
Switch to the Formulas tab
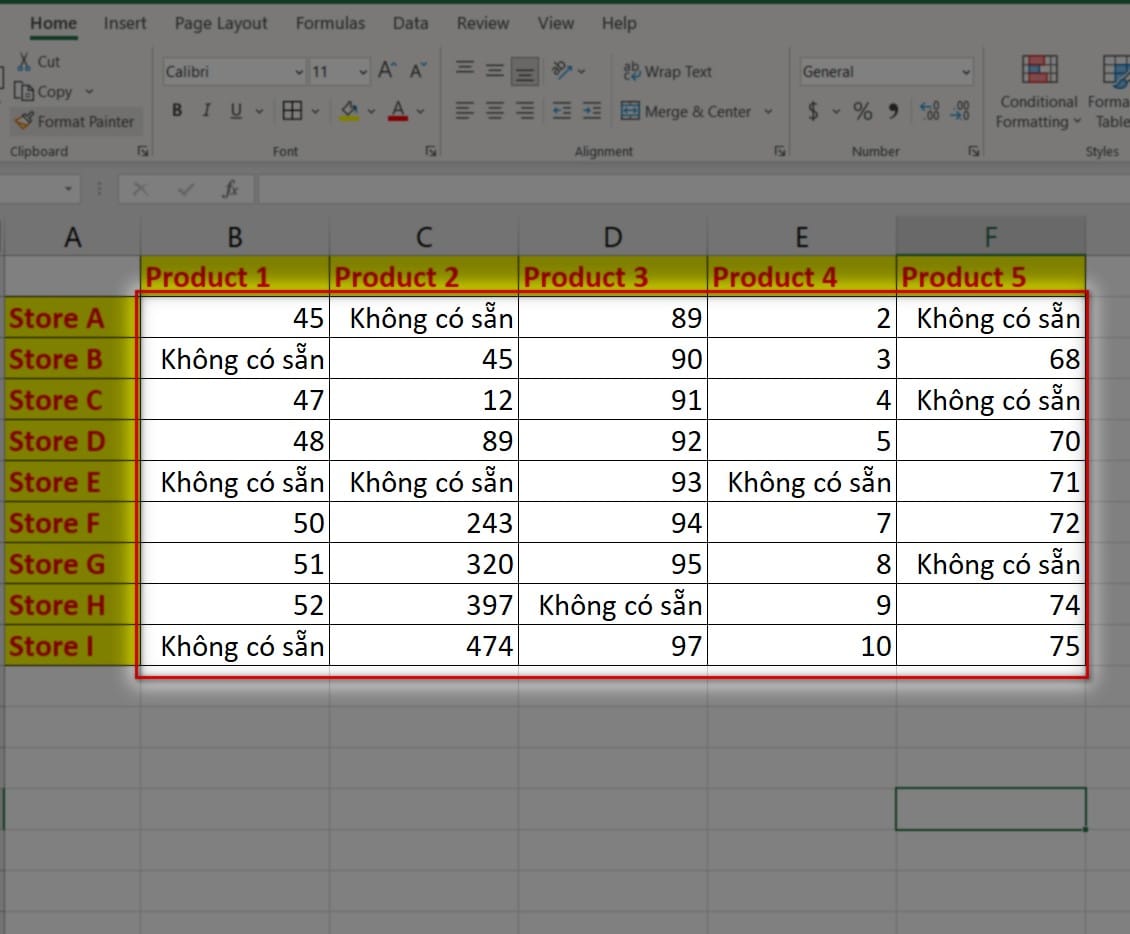click(x=330, y=23)
